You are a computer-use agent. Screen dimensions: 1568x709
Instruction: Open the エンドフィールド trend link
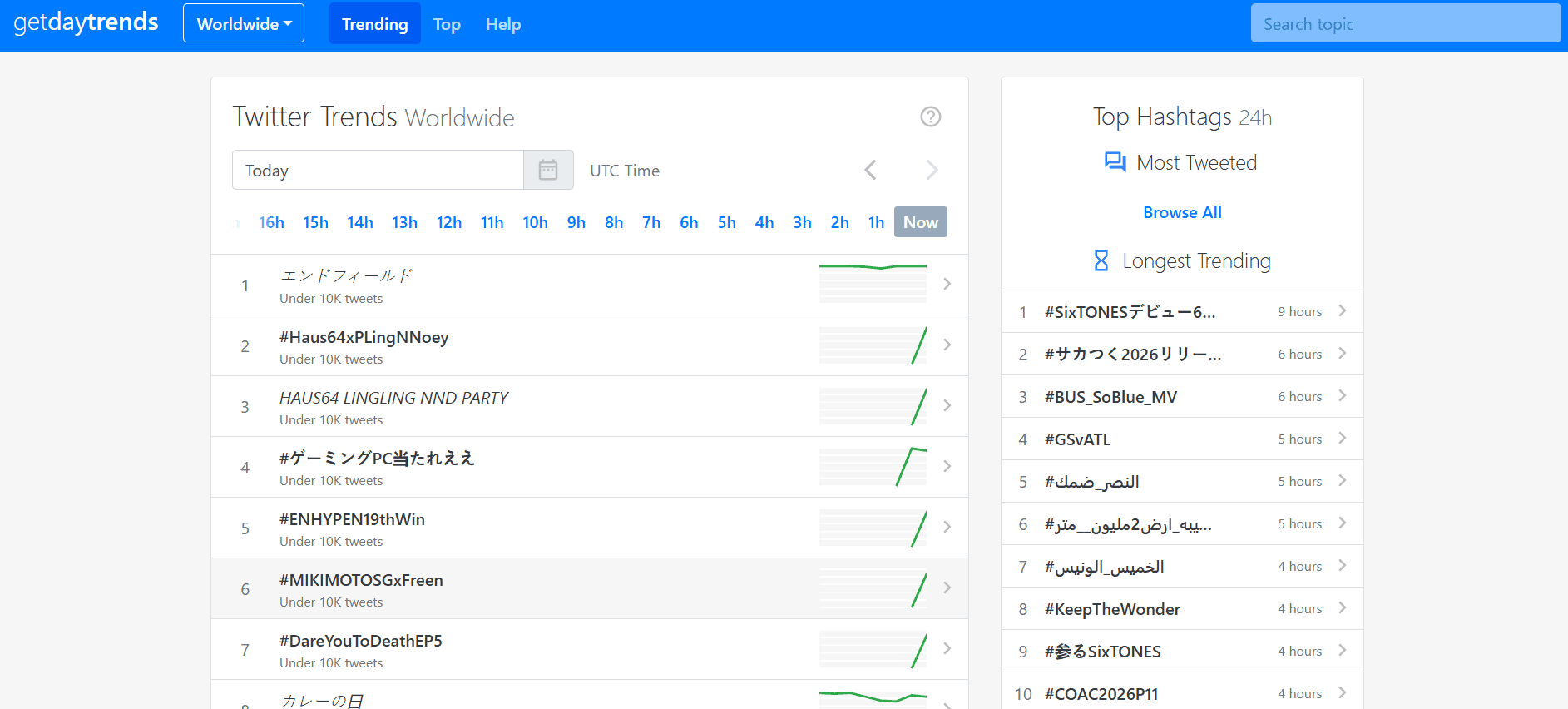(346, 275)
